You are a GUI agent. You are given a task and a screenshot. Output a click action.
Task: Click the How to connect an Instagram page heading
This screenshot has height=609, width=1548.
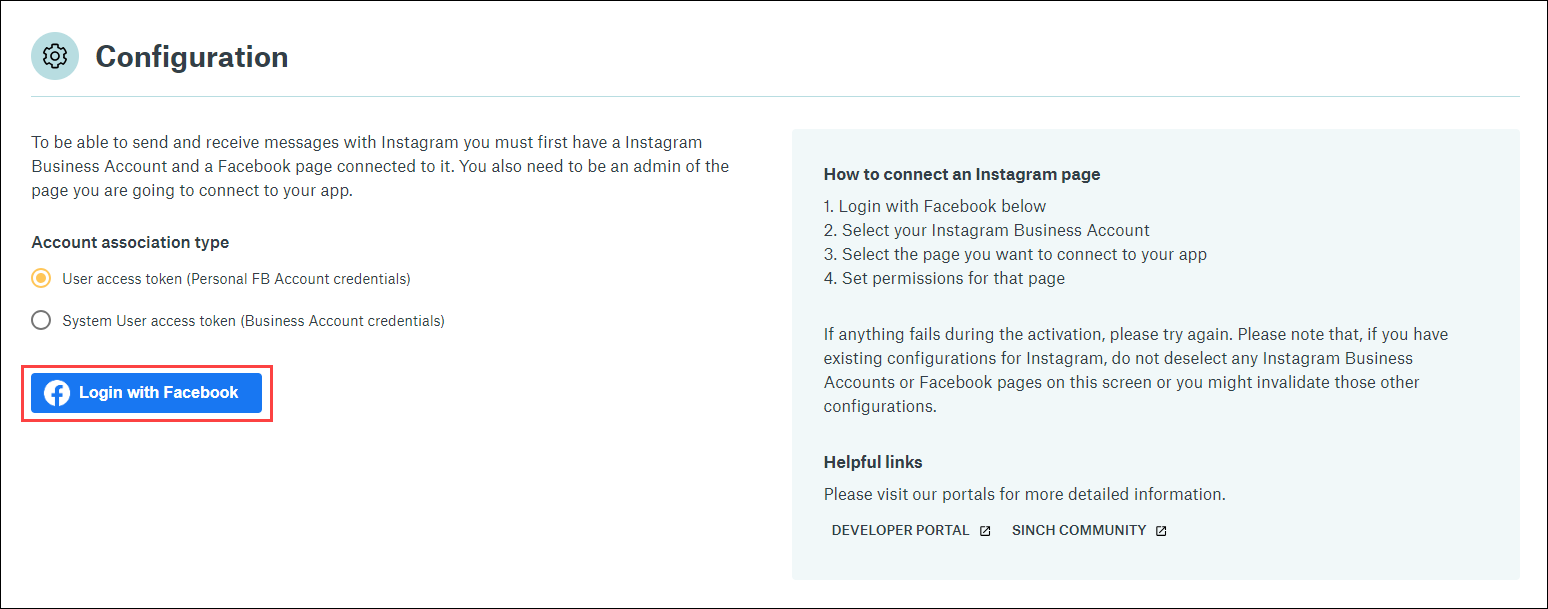pos(961,174)
